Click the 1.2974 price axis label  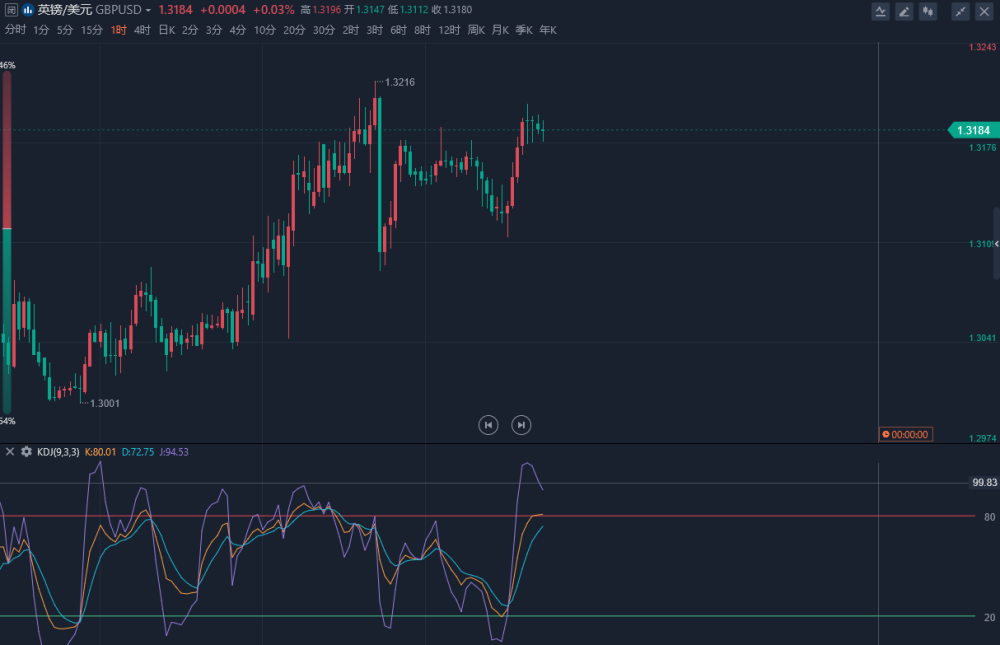(x=982, y=438)
